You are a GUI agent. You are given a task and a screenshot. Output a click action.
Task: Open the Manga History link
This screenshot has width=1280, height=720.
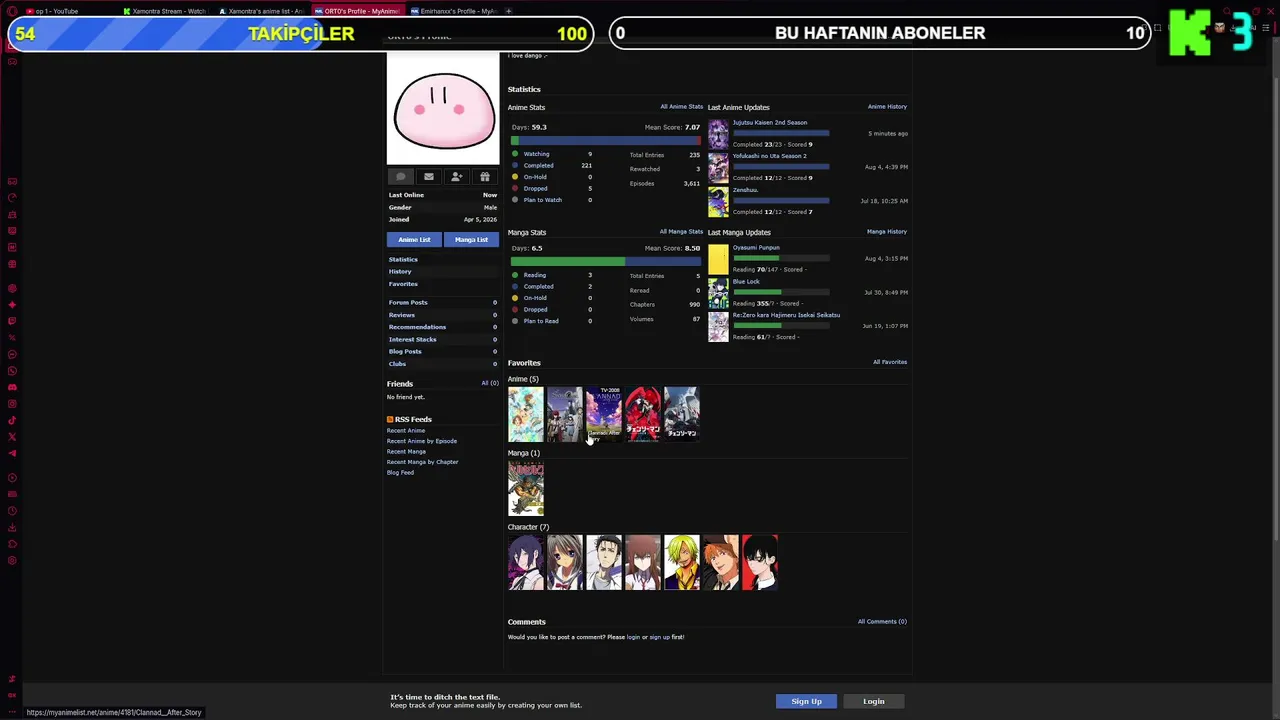(887, 232)
